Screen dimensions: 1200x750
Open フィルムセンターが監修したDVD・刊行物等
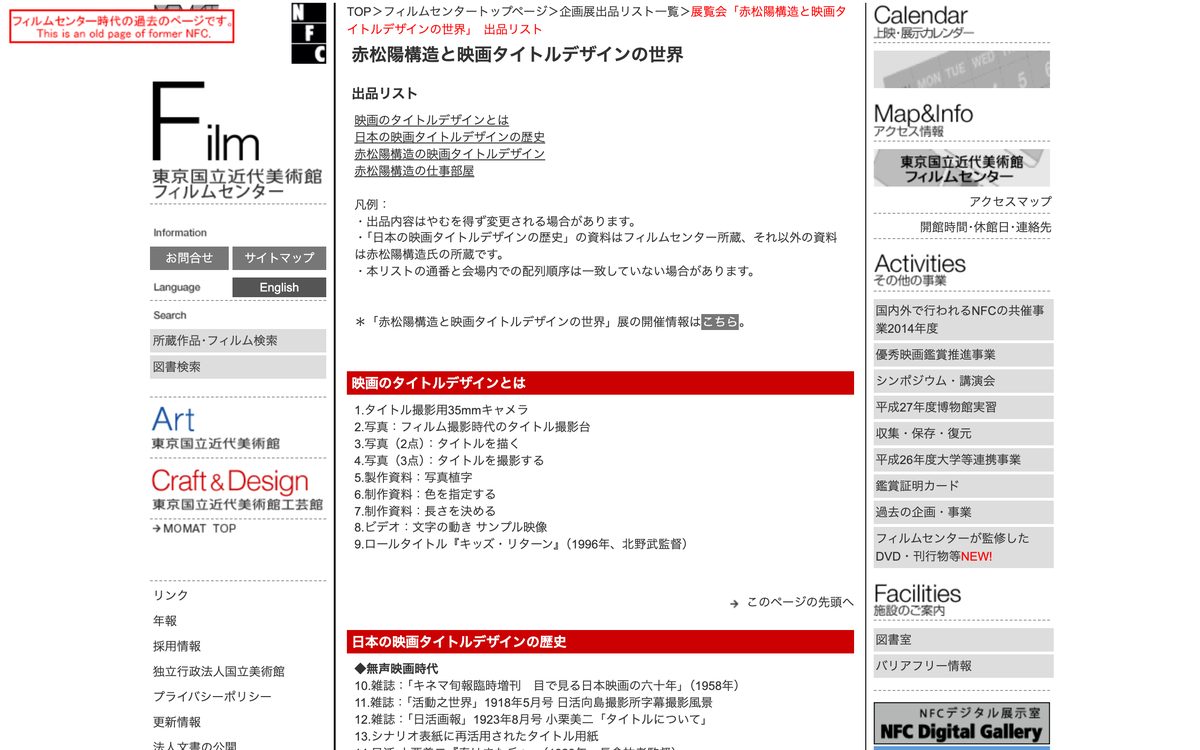point(963,547)
